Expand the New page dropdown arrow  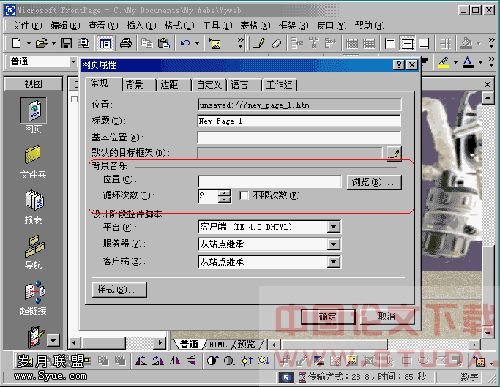[x=28, y=43]
